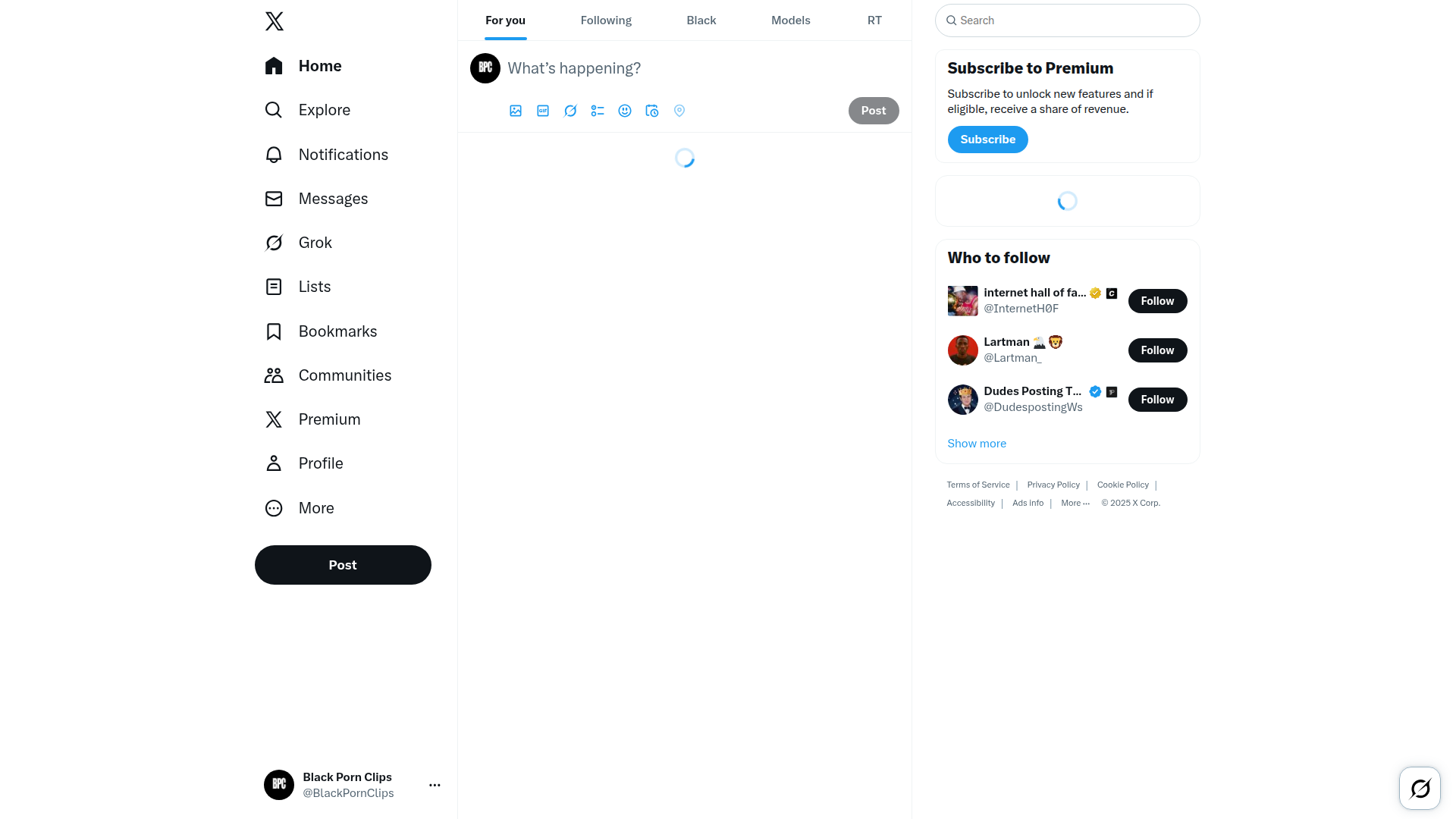Open the GIF picker icon
This screenshot has height=819, width=1456.
point(543,111)
